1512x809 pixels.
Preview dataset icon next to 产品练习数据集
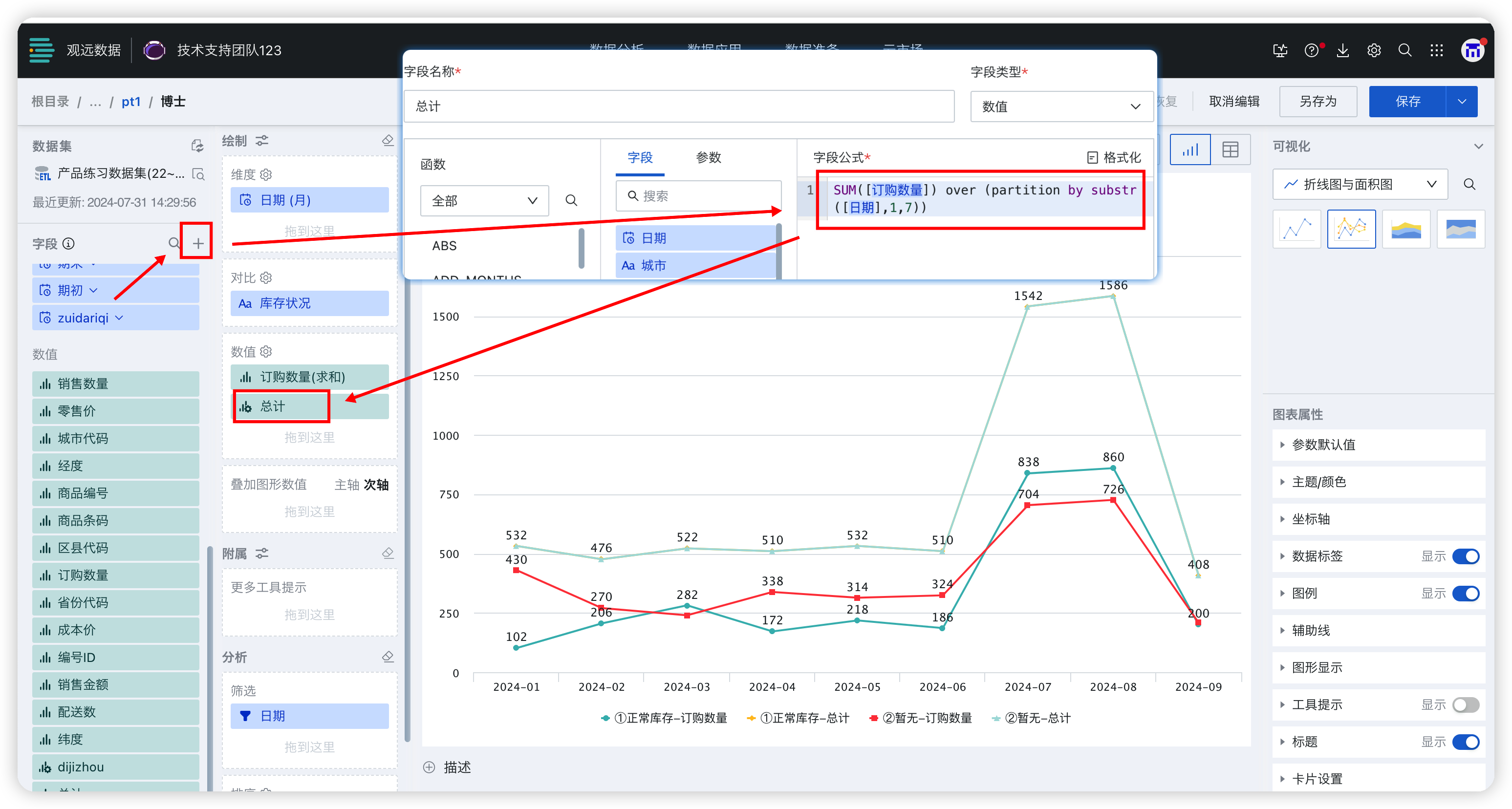(x=198, y=173)
